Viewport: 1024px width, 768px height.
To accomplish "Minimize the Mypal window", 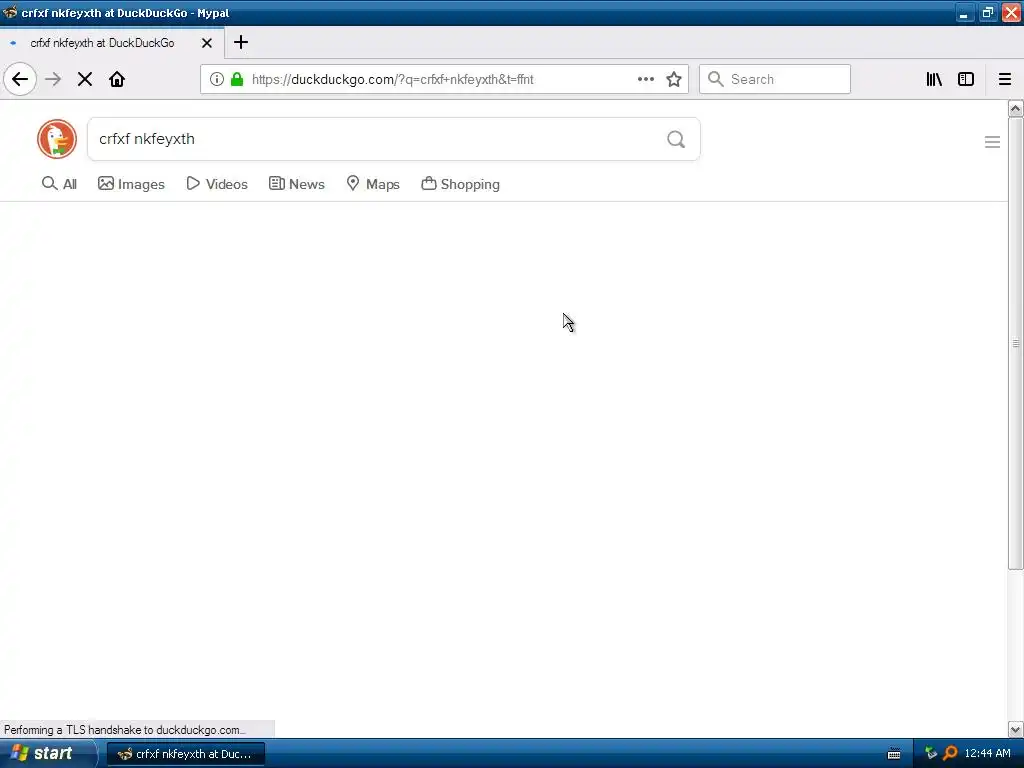I will [x=964, y=13].
